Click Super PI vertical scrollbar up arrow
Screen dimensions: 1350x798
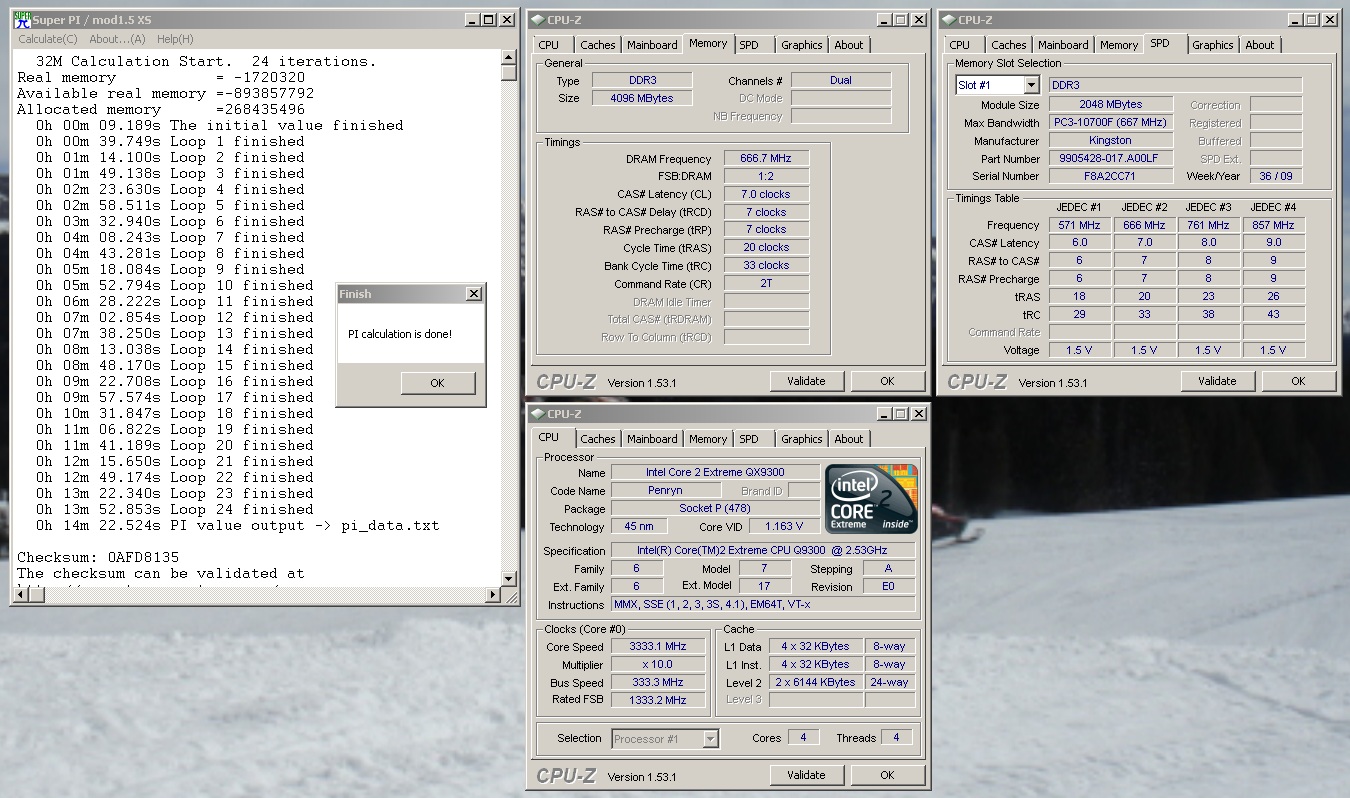[x=509, y=58]
